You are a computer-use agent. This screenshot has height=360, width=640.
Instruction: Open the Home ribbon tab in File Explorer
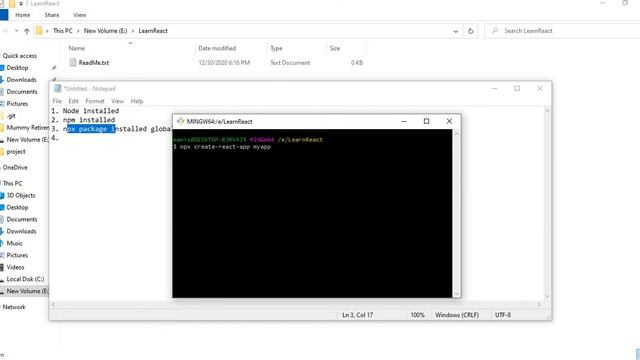pyautogui.click(x=23, y=15)
